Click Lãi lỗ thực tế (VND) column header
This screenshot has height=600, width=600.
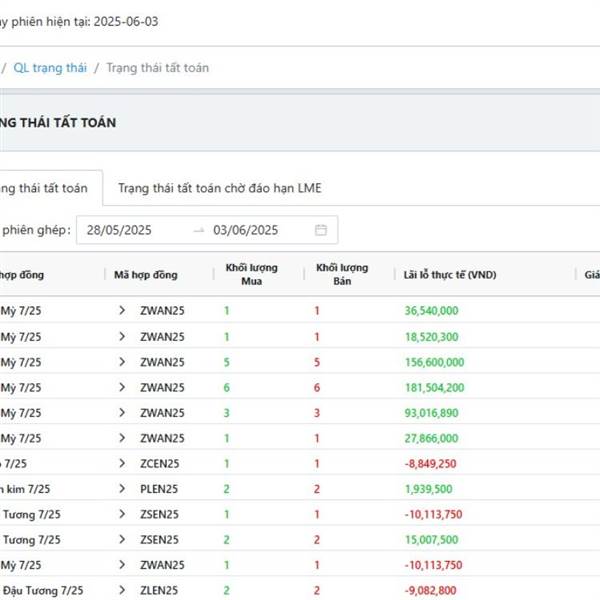pos(450,275)
